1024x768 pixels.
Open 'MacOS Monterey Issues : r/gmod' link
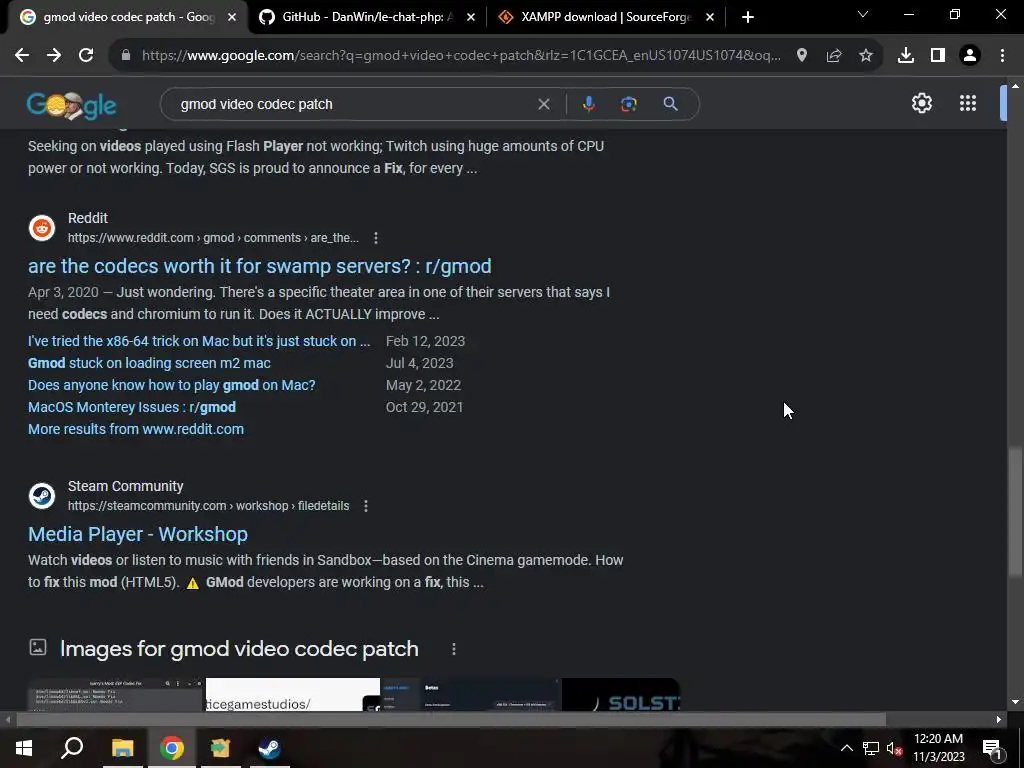click(x=132, y=408)
